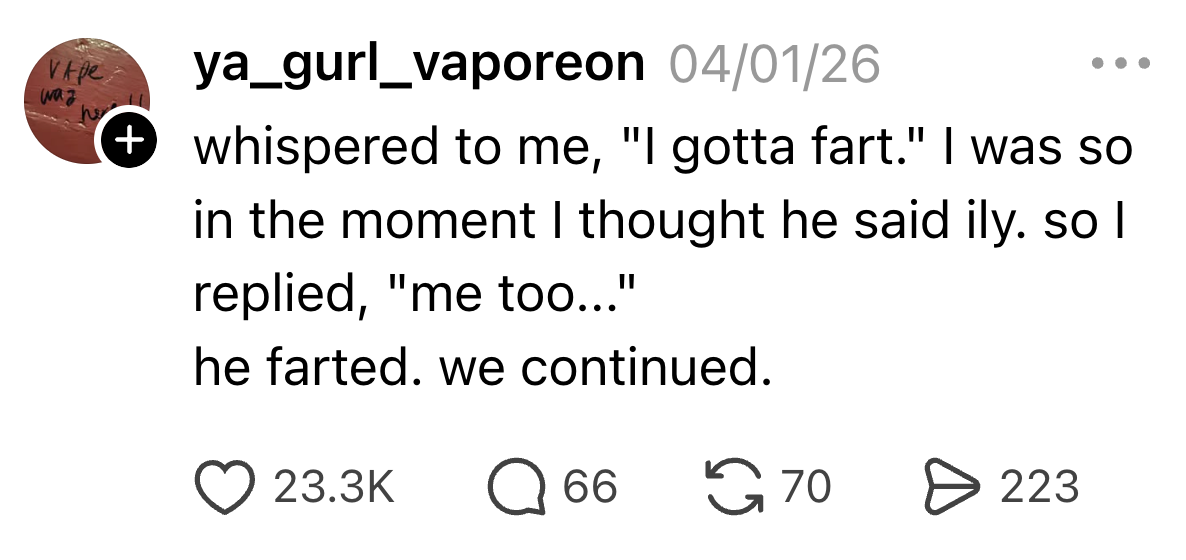1186x560 pixels.
Task: Follow the user via plus badge
Action: click(126, 143)
